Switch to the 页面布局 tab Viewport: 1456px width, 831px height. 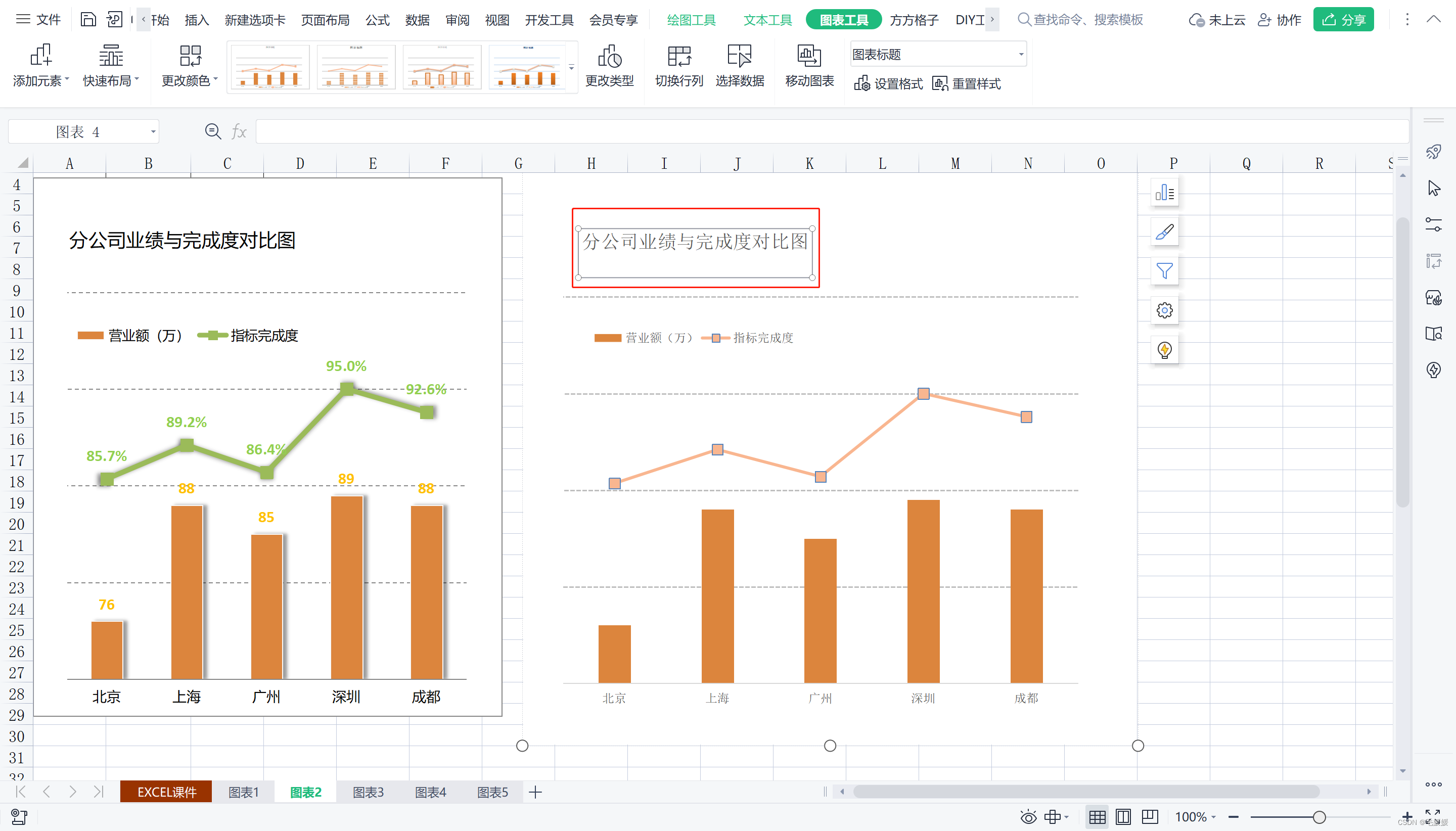tap(325, 20)
